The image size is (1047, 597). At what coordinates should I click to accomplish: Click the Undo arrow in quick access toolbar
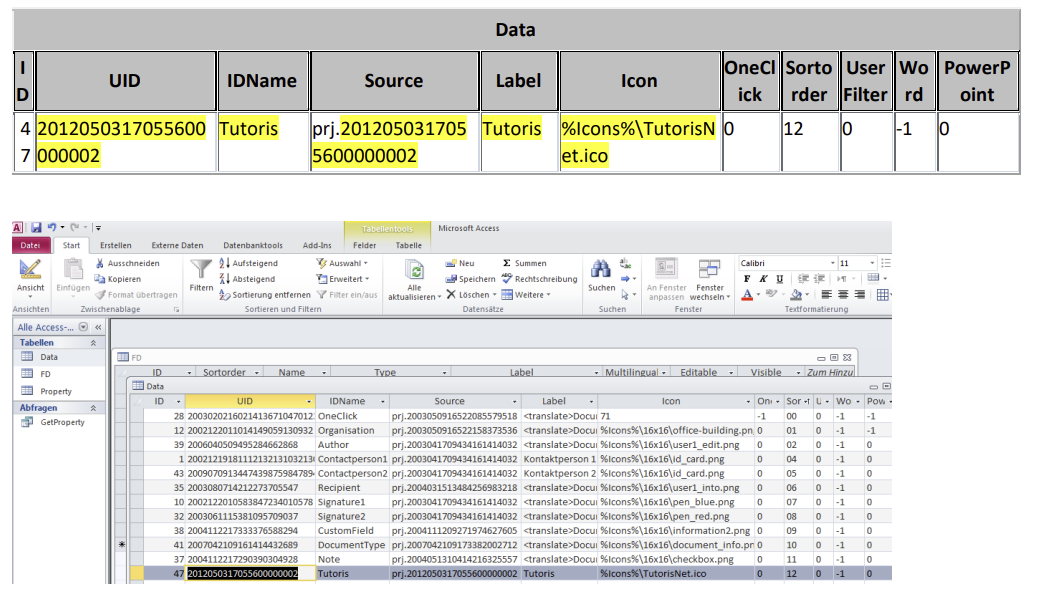click(51, 228)
